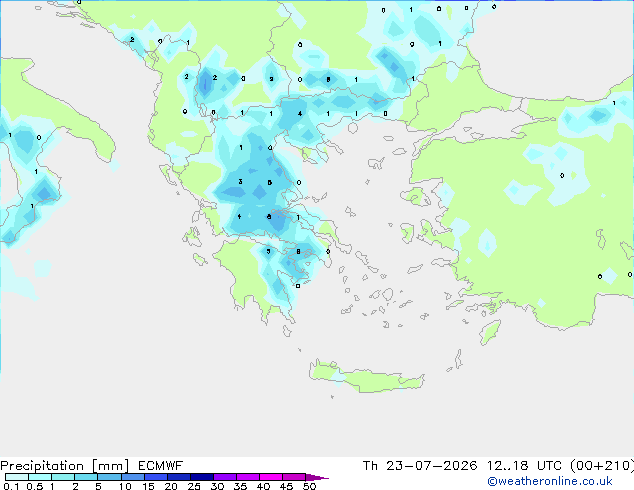Click the '45' legend scale label
Viewport: 634px width, 490px height.
286,486
